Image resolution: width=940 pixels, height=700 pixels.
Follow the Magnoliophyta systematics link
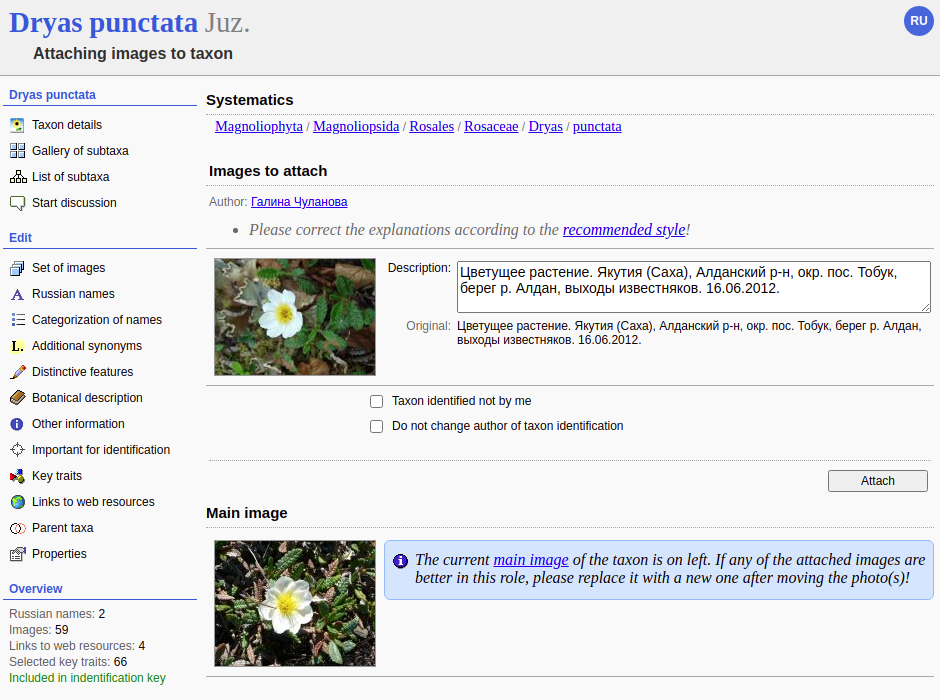tap(259, 126)
